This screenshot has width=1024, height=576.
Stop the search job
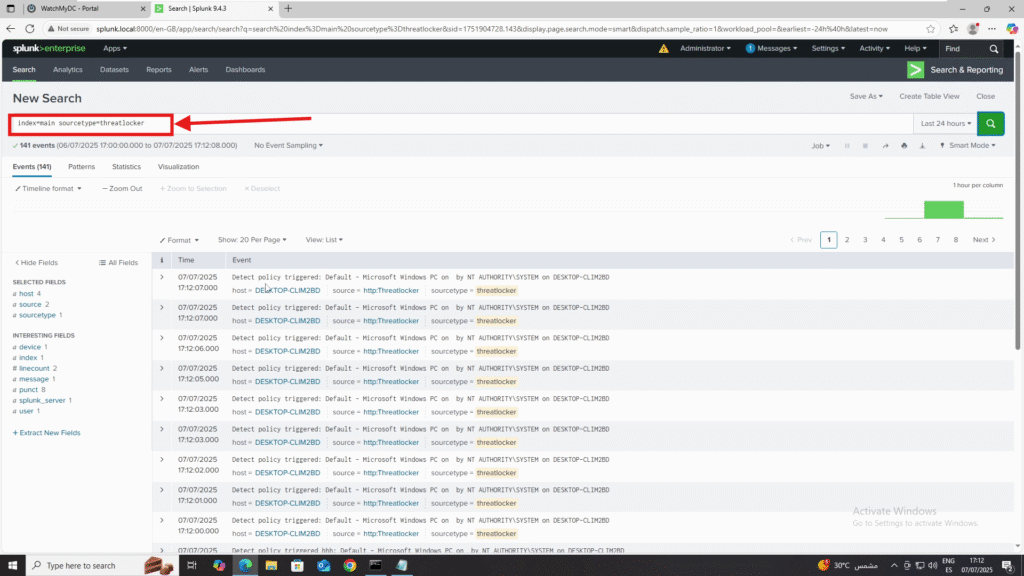click(865, 146)
